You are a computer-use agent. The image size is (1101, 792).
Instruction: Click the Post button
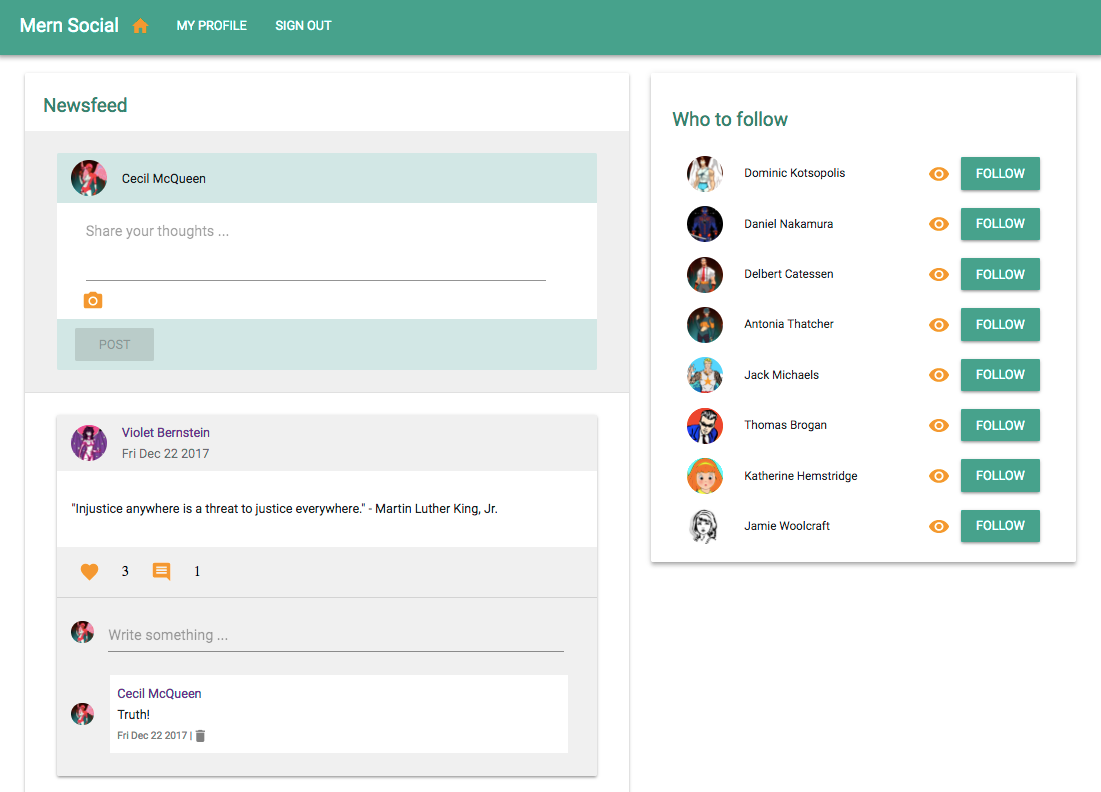tap(114, 344)
